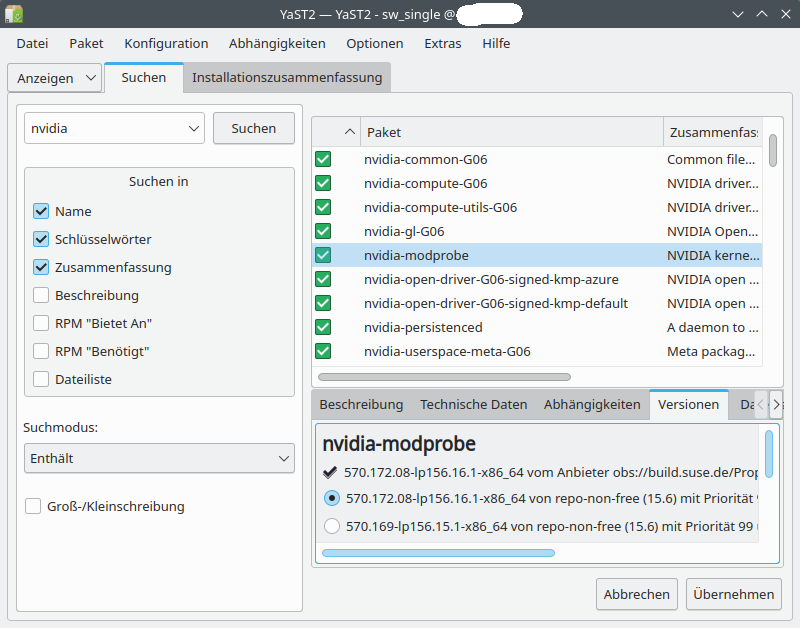Sort by the Paket column header
Viewport: 800px width, 628px height.
coord(512,132)
